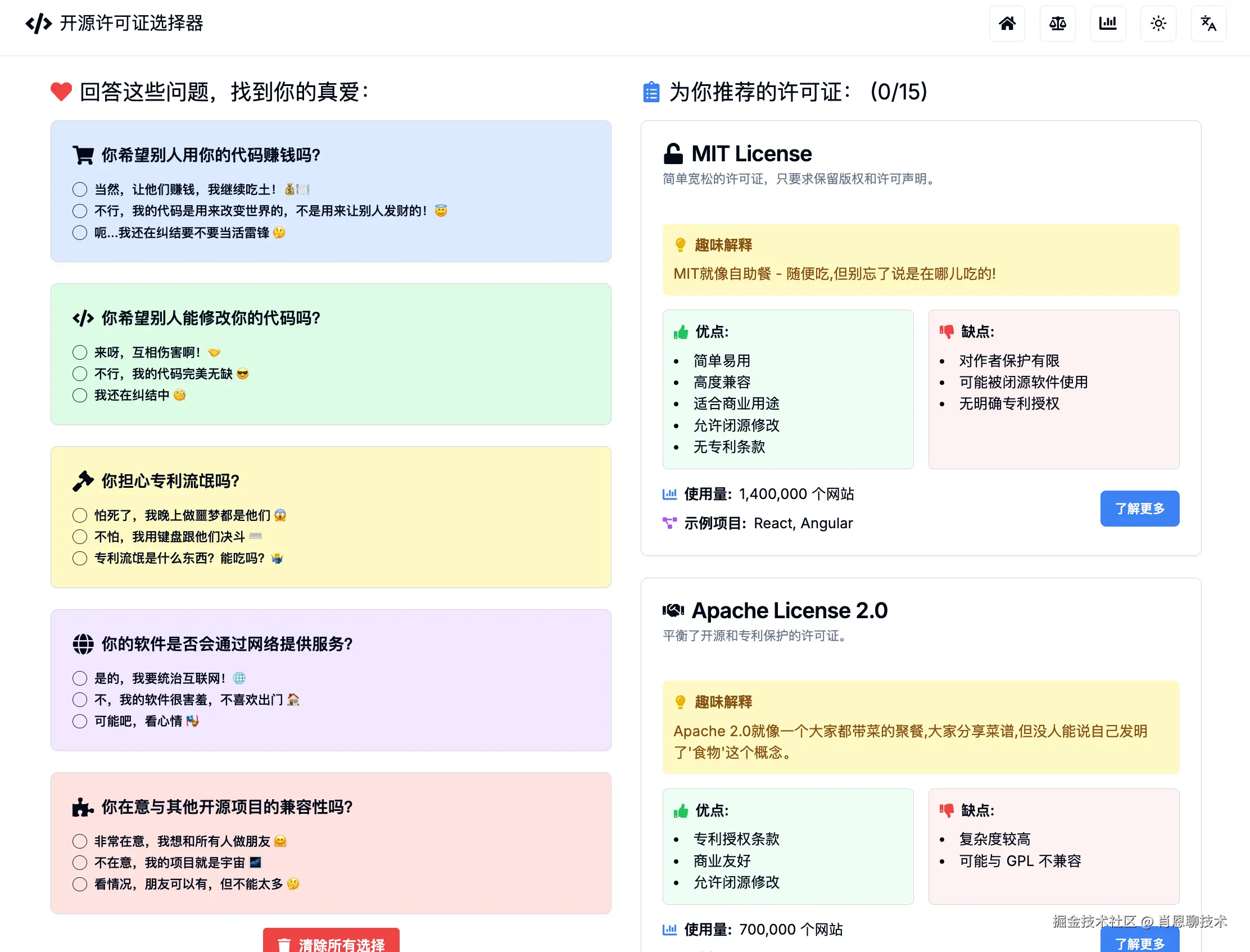Click the clipboard icon next to 为你推荐的许可证
This screenshot has width=1250, height=952.
click(651, 92)
